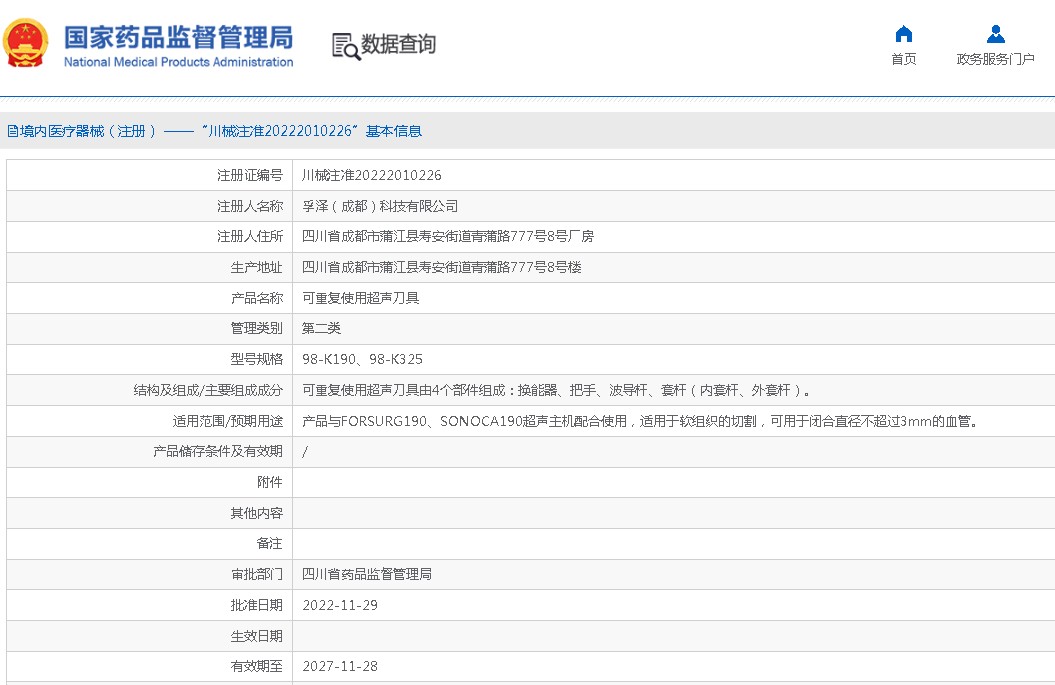Click the 首页 house icon

[x=903, y=34]
